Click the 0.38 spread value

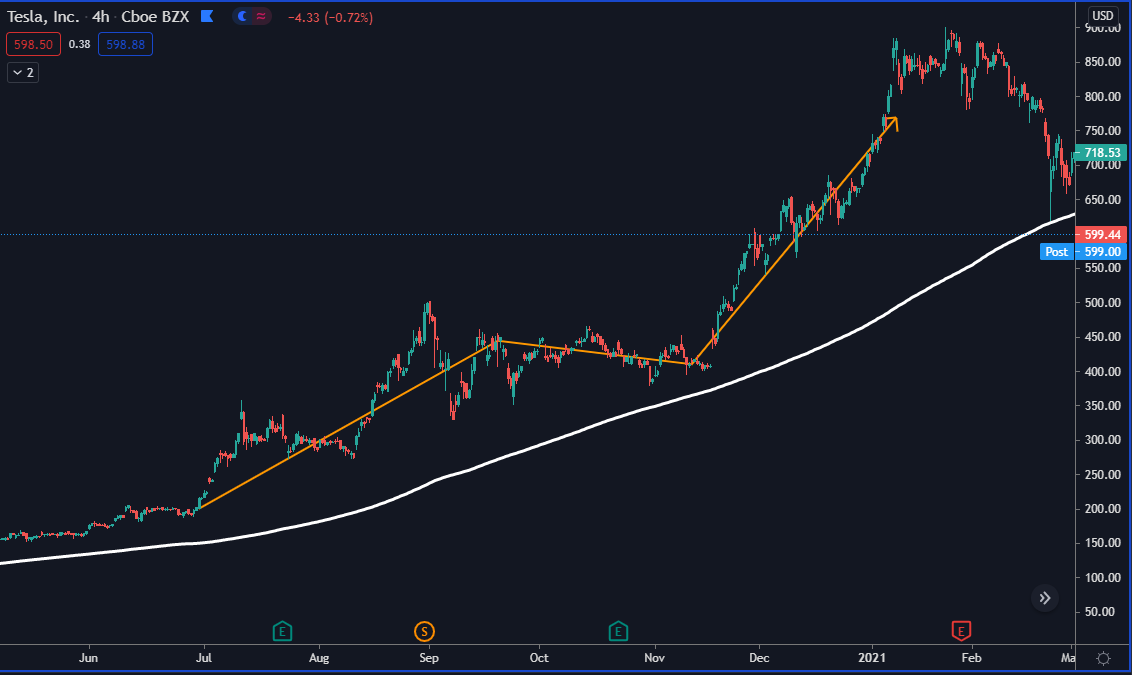(79, 45)
